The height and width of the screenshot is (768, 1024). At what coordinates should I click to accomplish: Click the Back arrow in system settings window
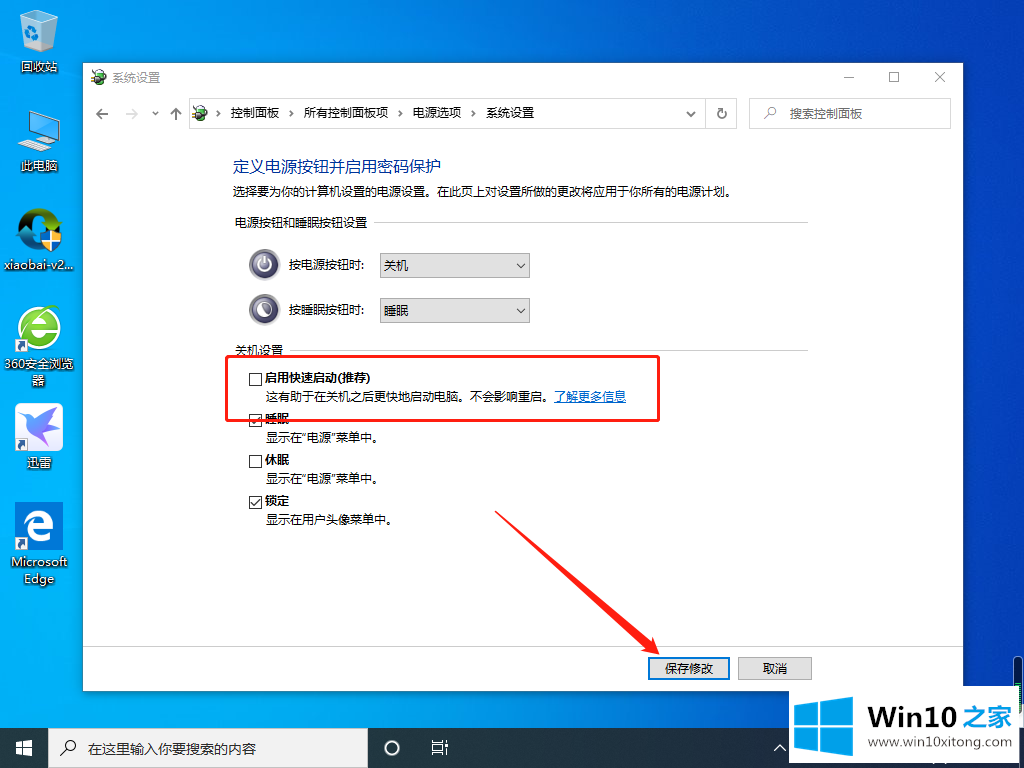pyautogui.click(x=102, y=114)
